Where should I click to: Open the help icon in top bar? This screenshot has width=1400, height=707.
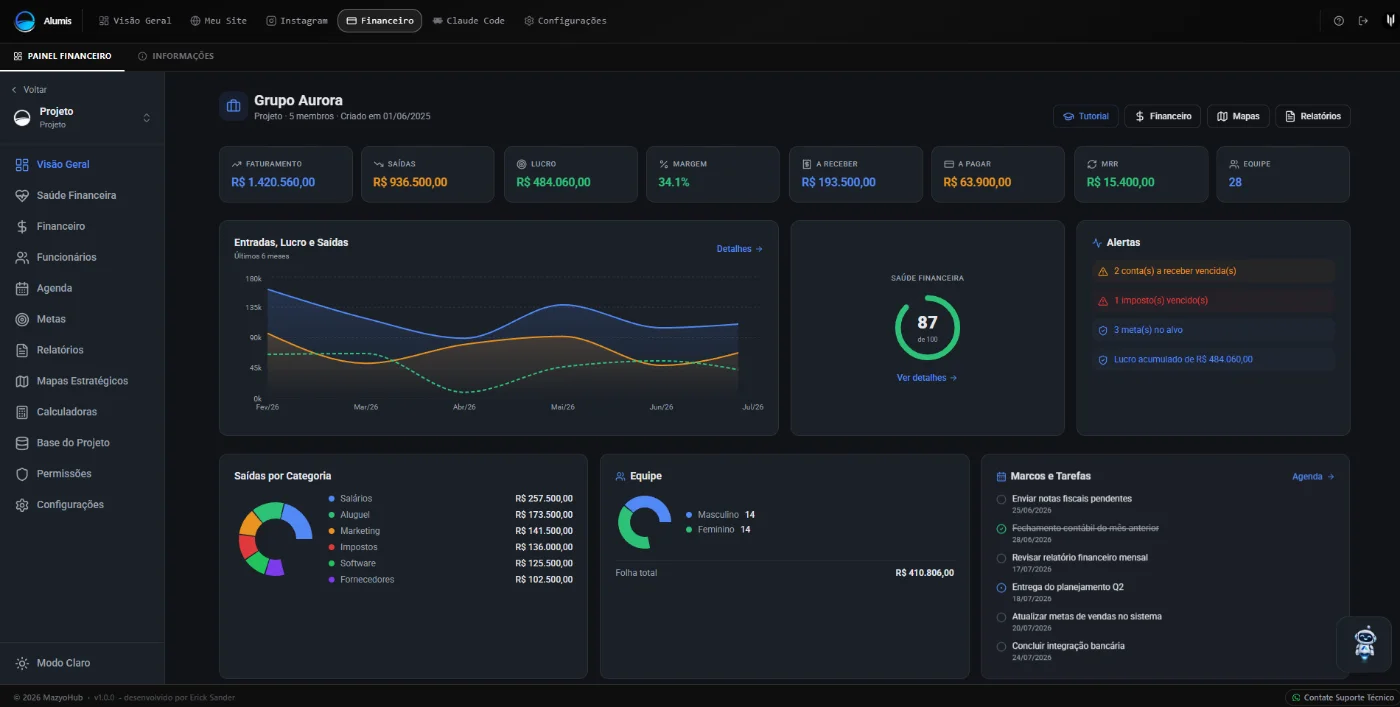tap(1338, 20)
